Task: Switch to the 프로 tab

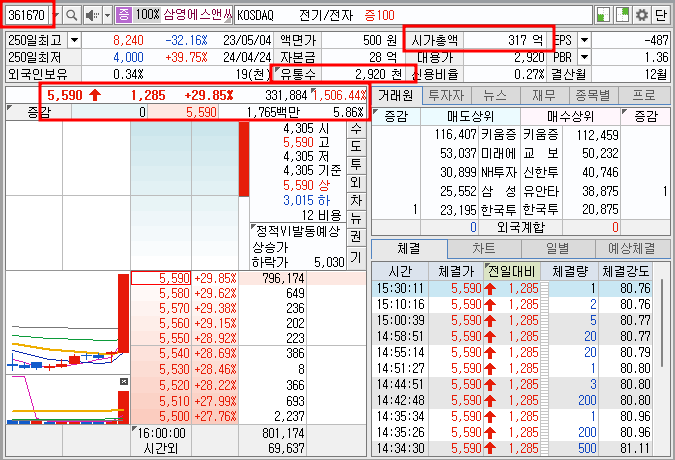Action: (644, 96)
